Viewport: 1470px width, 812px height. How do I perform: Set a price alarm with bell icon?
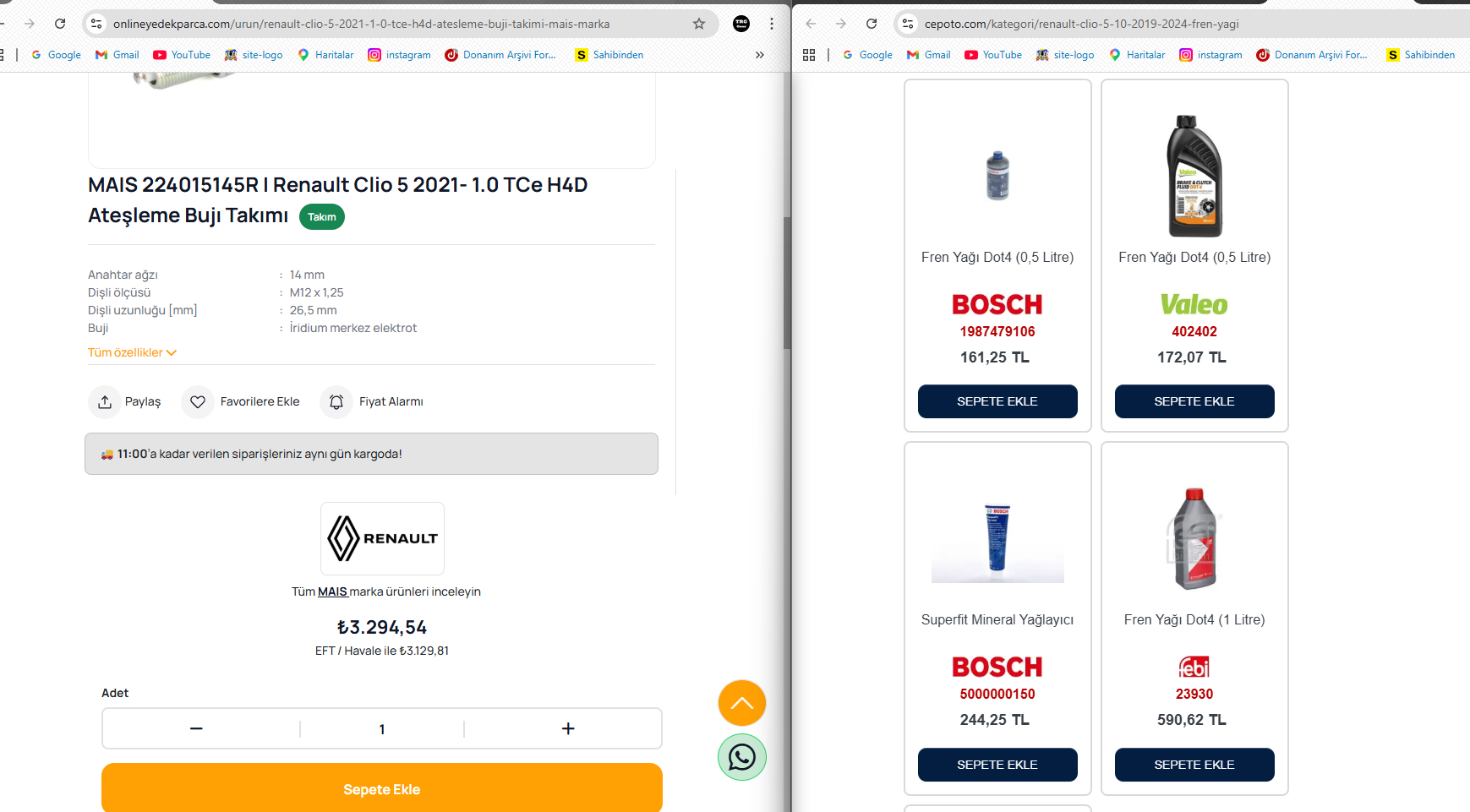[336, 402]
